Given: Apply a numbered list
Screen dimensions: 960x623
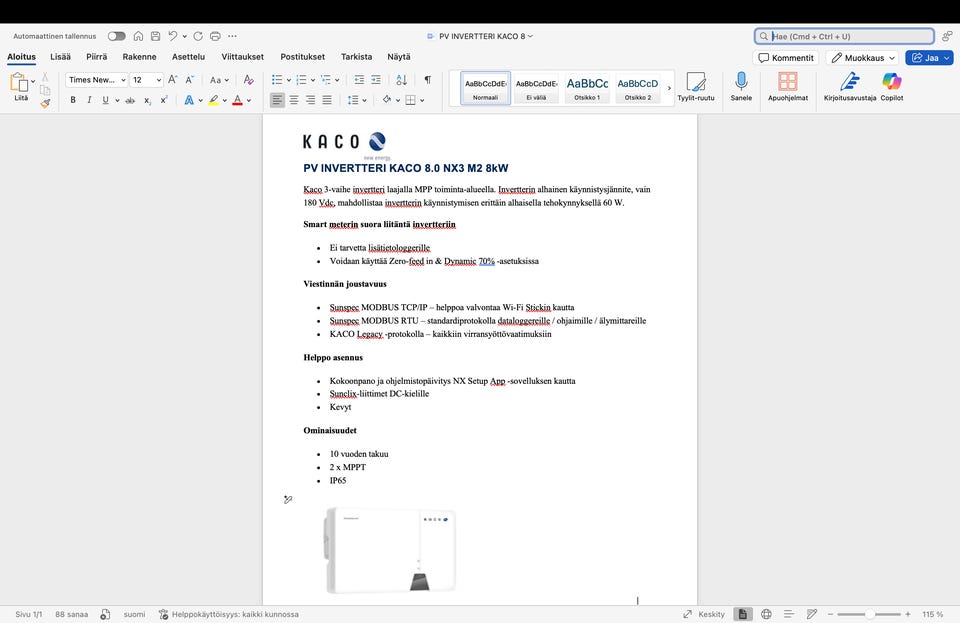Looking at the screenshot, I should click(301, 80).
